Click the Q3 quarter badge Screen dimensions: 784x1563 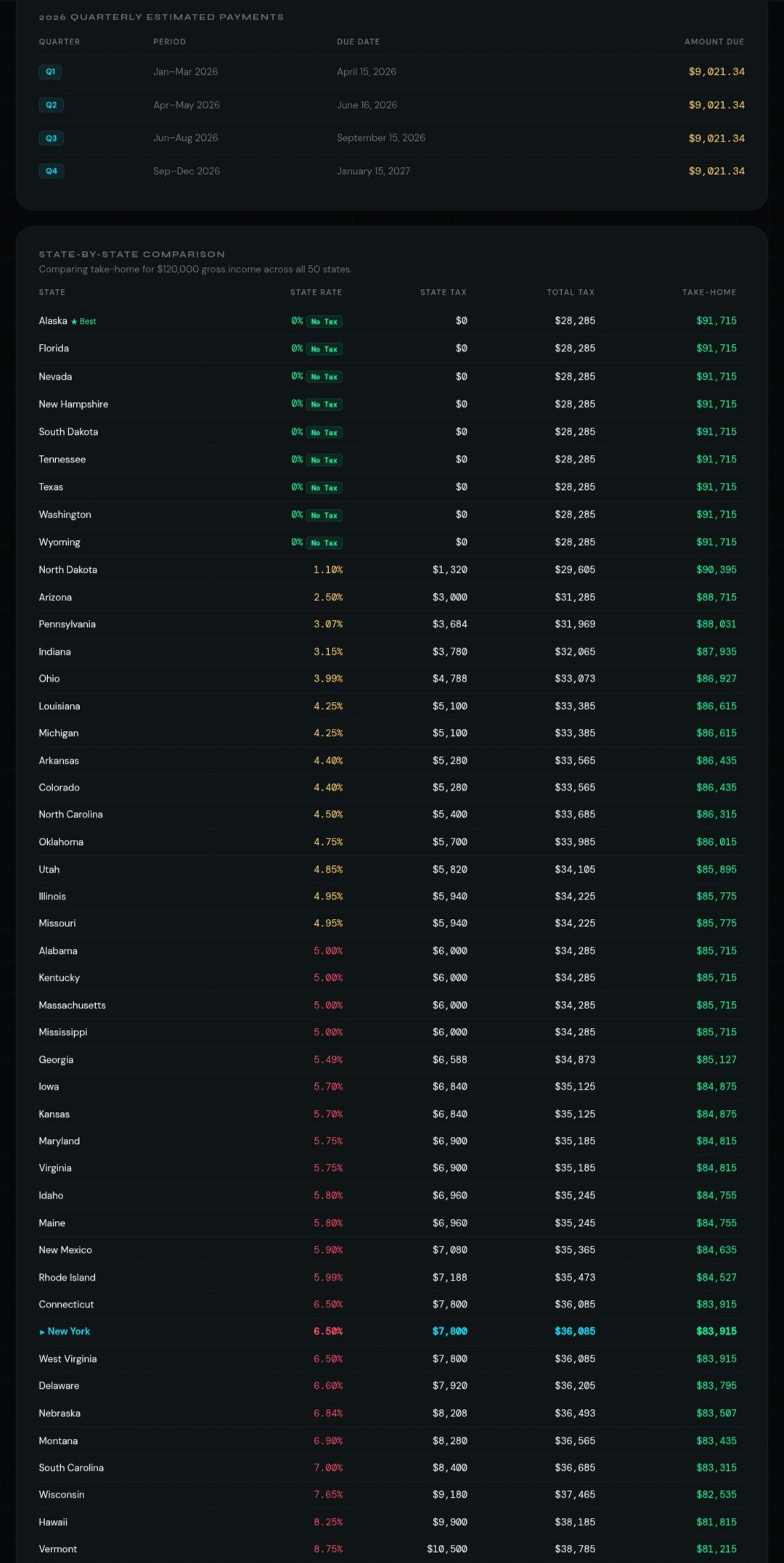(x=51, y=138)
